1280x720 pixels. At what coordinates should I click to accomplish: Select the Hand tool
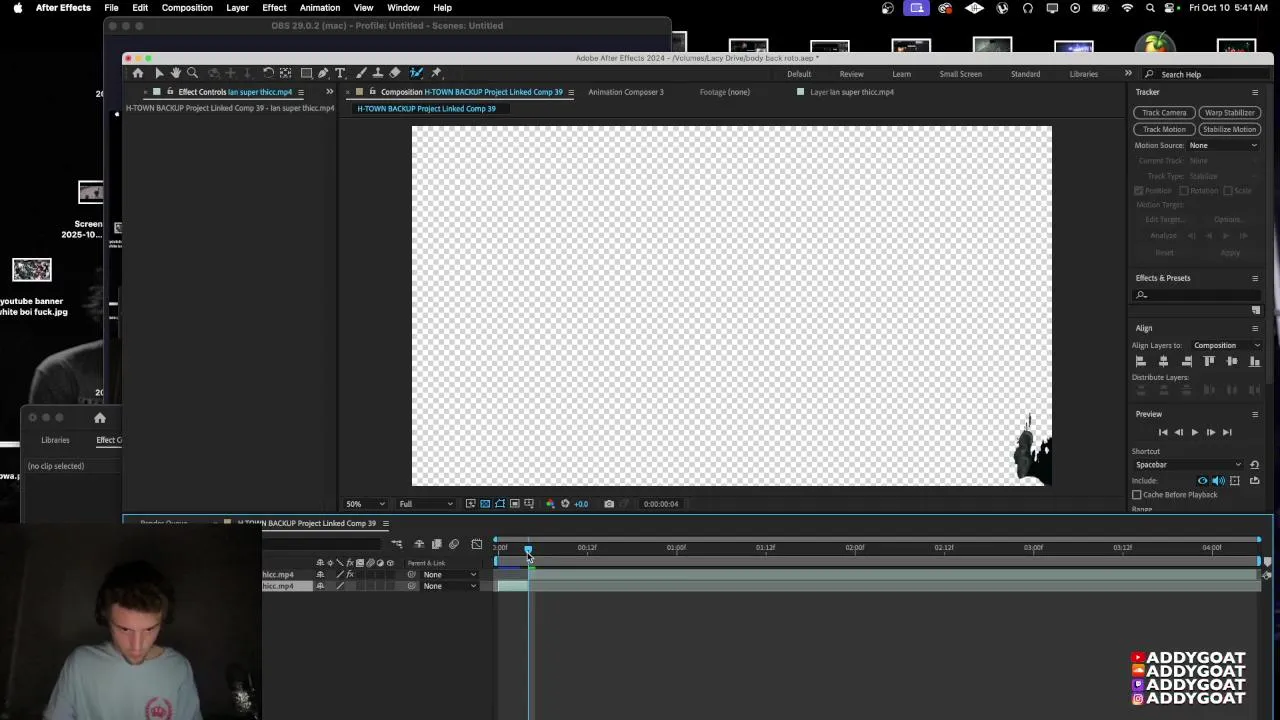click(x=176, y=73)
